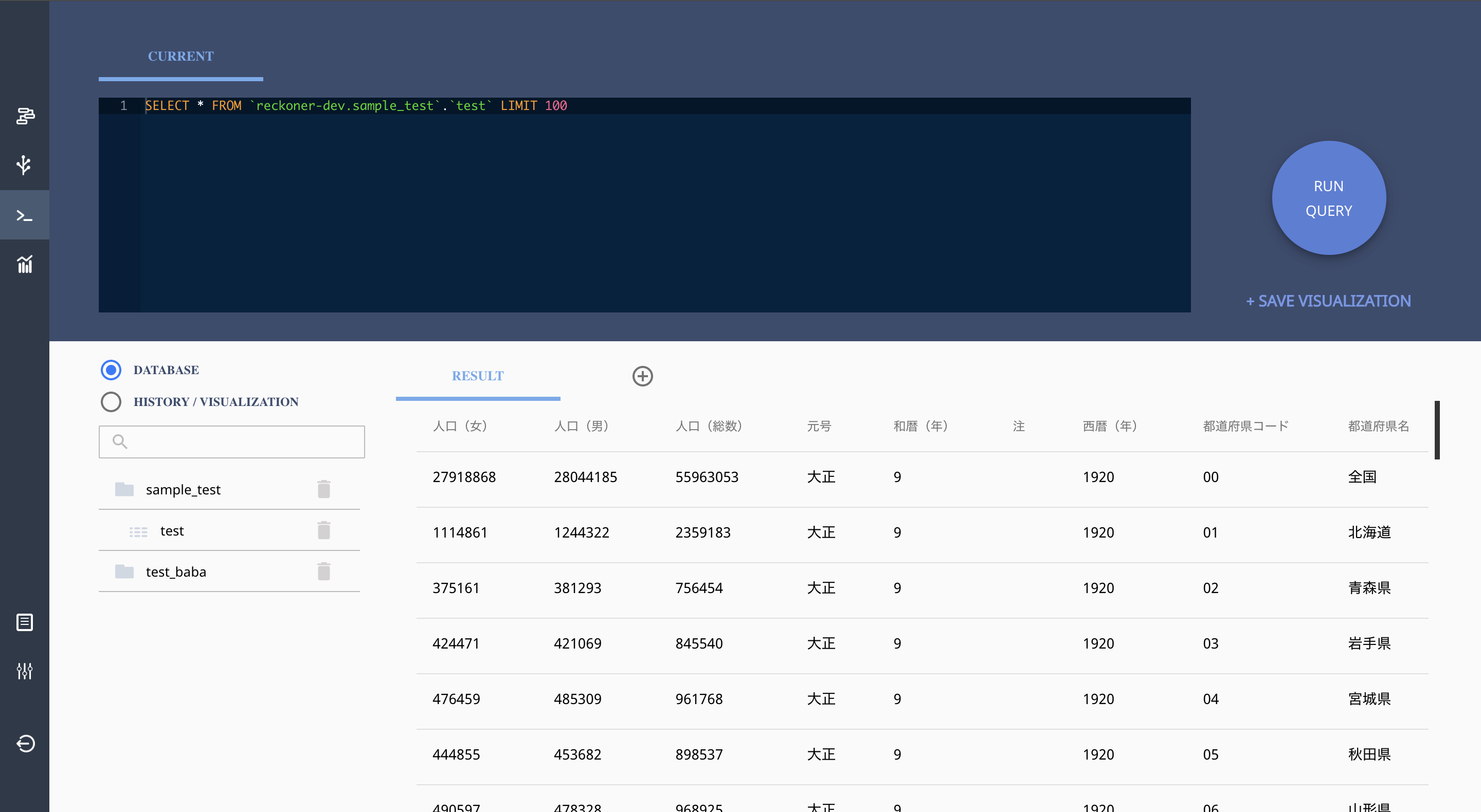Click the SAVE VISUALIZATION link
Screen dimensions: 1481x812
(1328, 301)
